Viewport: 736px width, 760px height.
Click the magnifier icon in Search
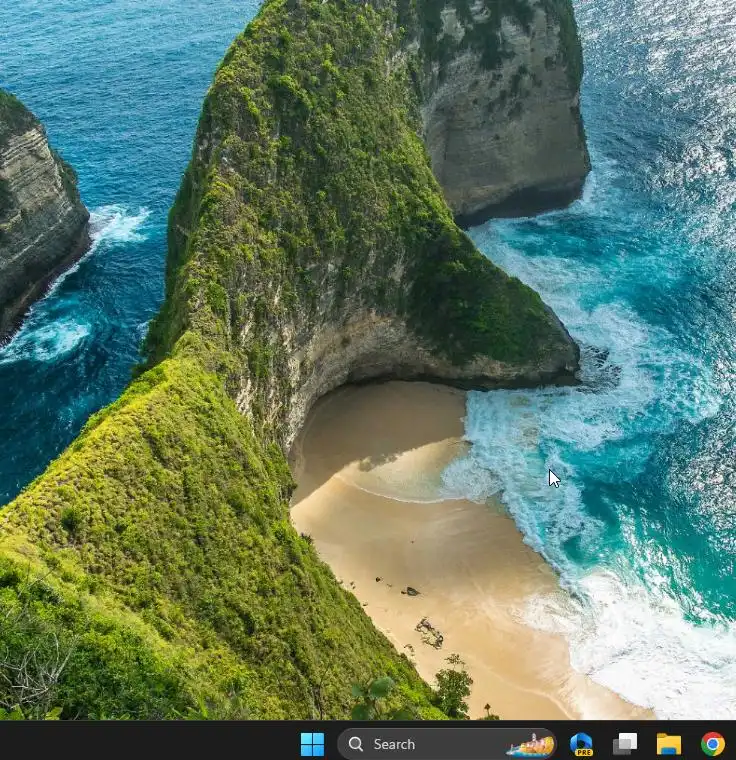356,744
